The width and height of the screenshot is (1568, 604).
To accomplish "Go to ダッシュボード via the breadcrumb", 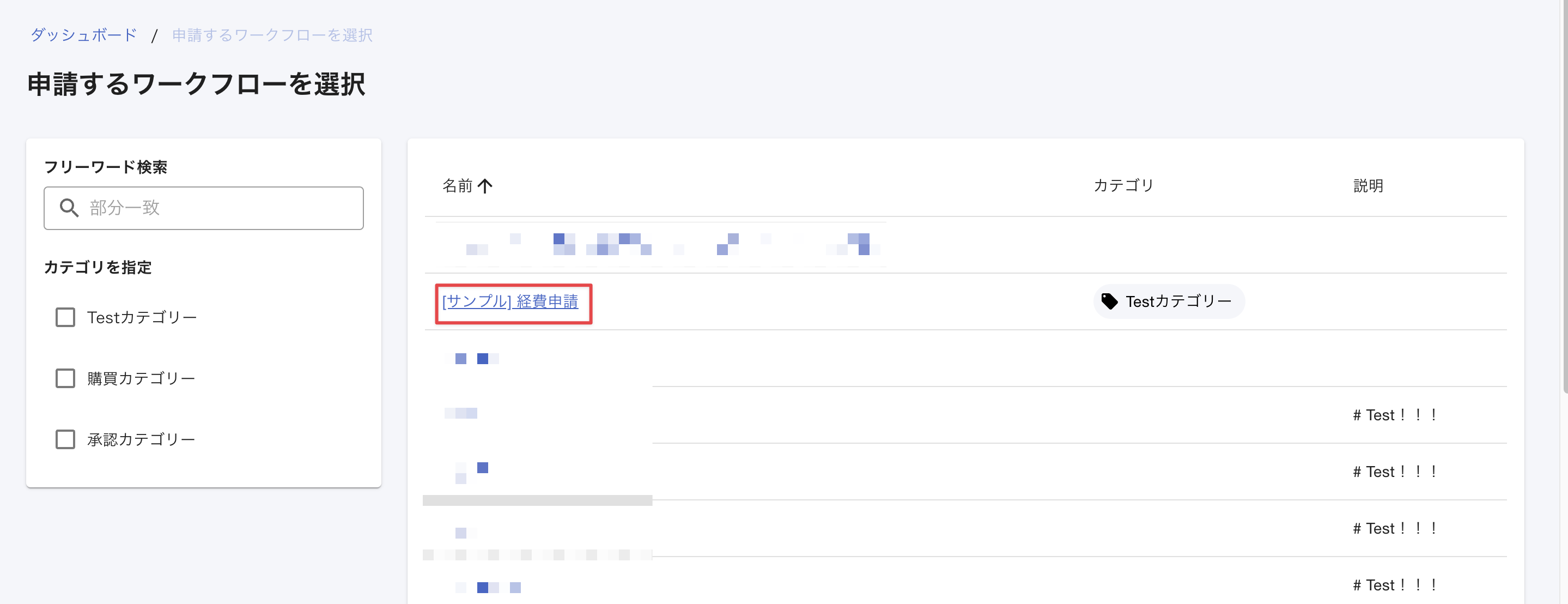I will click(x=83, y=35).
